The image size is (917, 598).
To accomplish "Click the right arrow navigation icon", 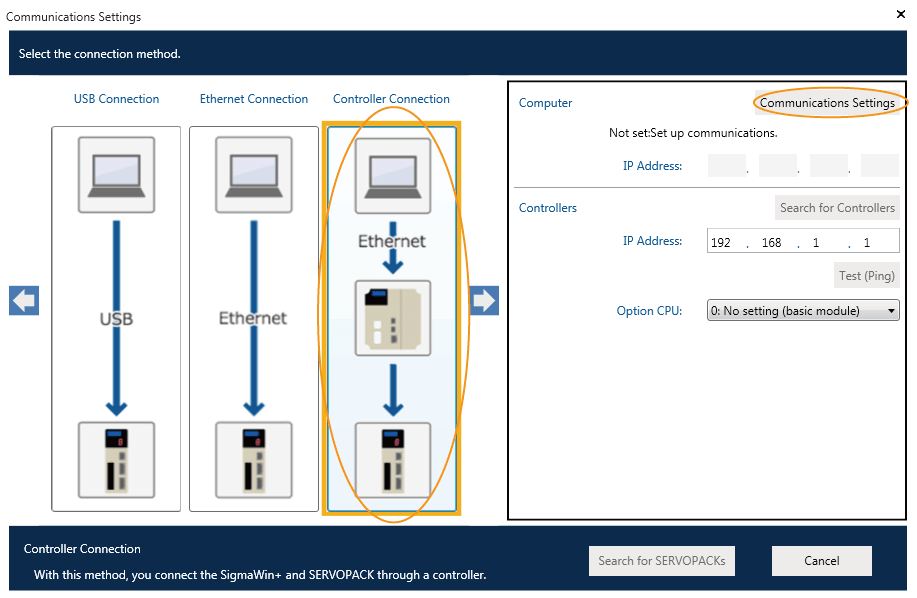I will (484, 300).
